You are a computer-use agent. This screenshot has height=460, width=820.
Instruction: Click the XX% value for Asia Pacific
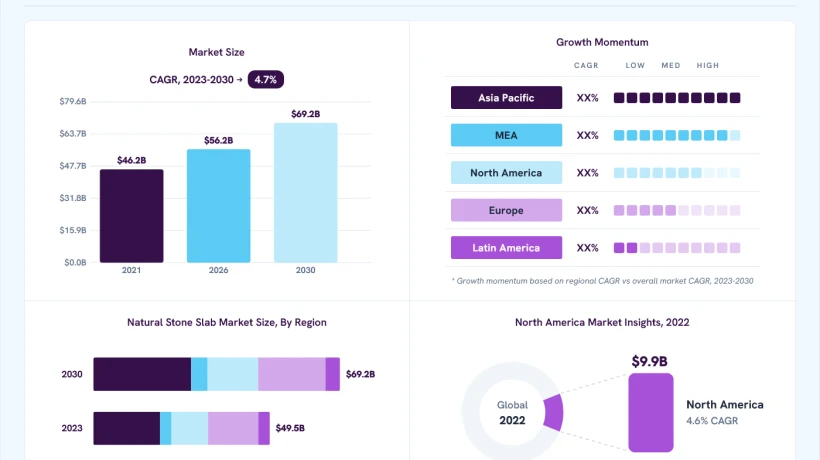pos(587,98)
